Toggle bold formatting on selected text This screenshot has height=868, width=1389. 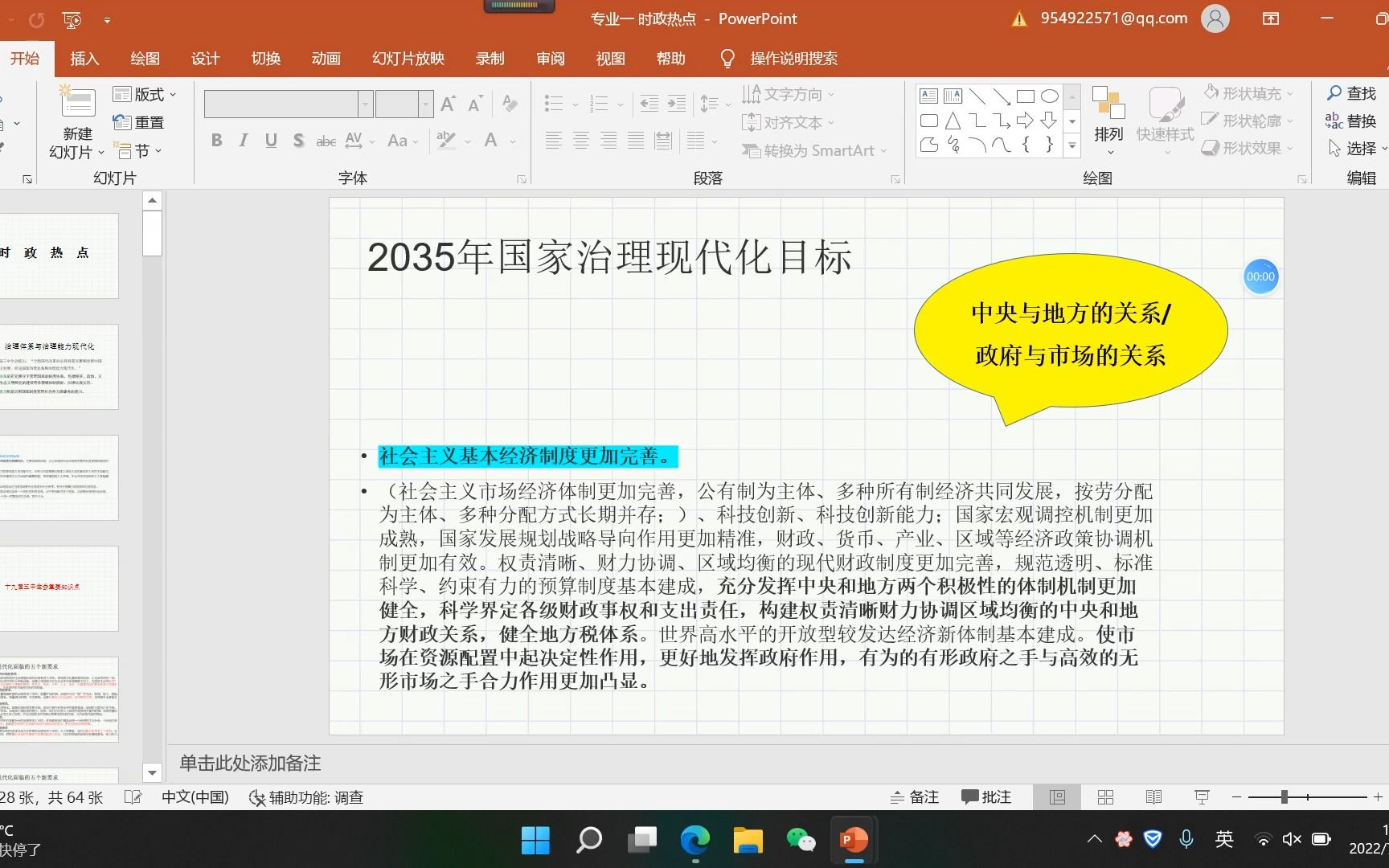click(215, 140)
